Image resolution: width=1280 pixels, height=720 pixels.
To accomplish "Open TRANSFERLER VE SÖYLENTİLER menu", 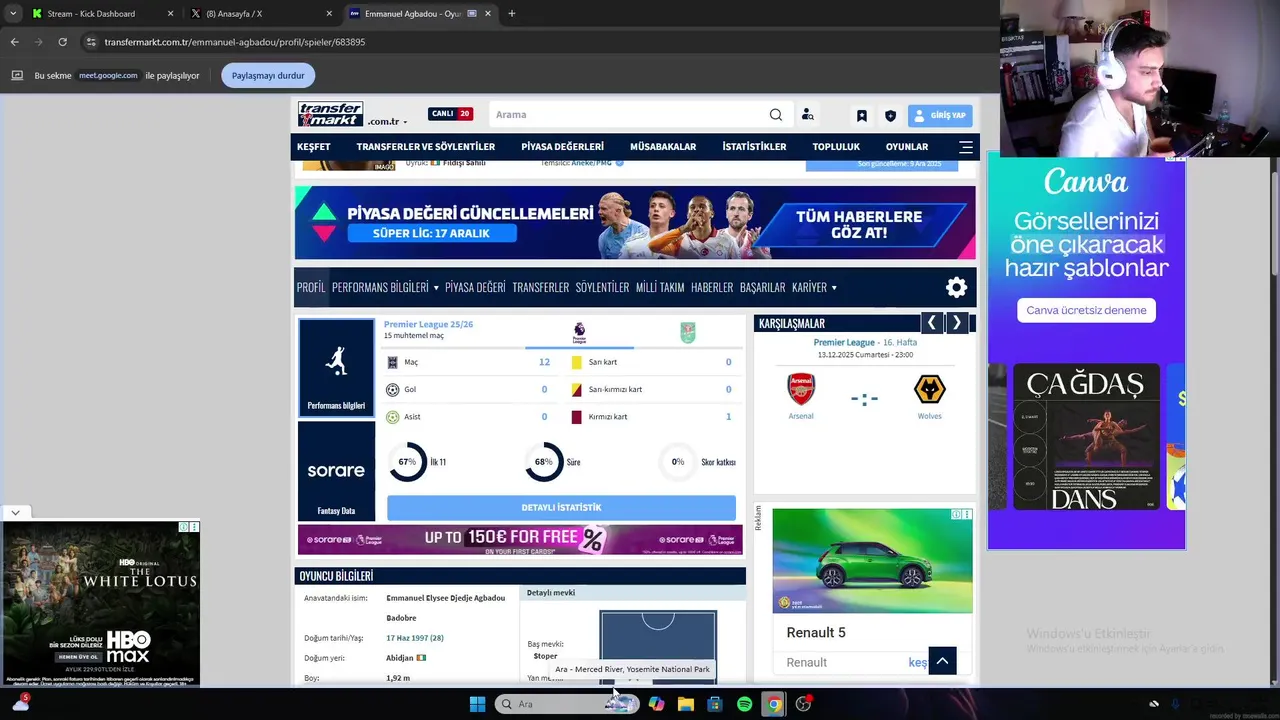I will (426, 147).
